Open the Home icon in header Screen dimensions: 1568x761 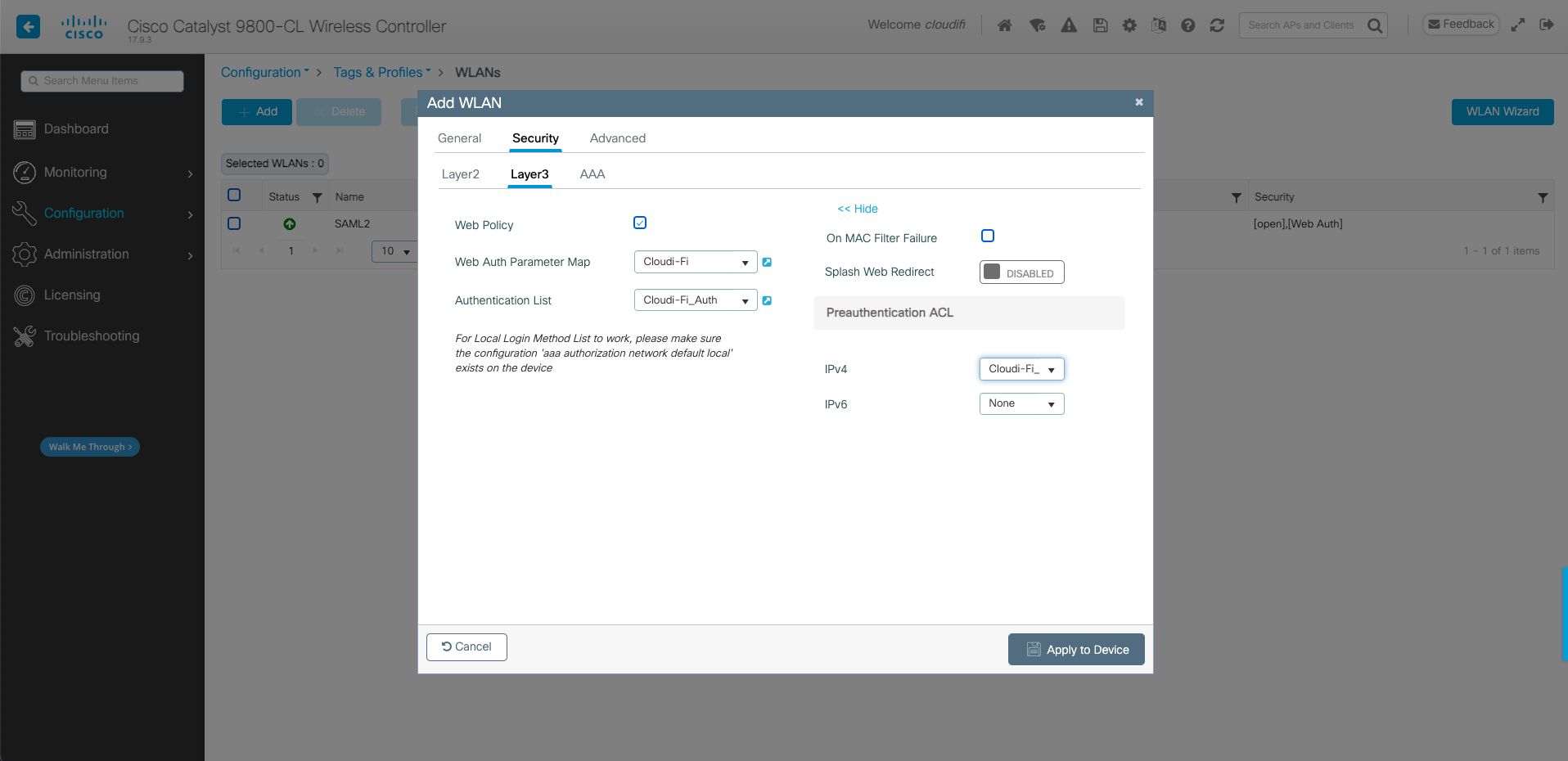tap(1005, 25)
